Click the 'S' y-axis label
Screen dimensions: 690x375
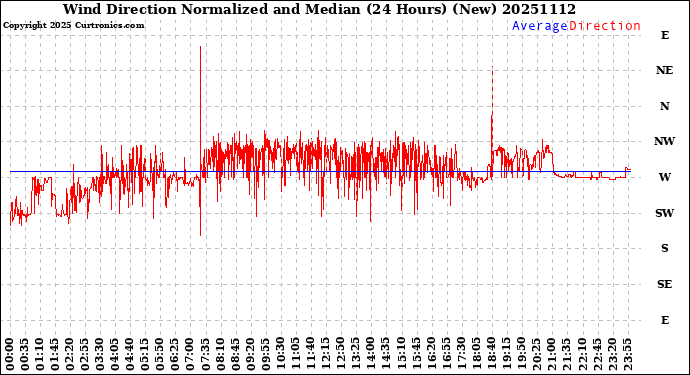[x=664, y=248]
